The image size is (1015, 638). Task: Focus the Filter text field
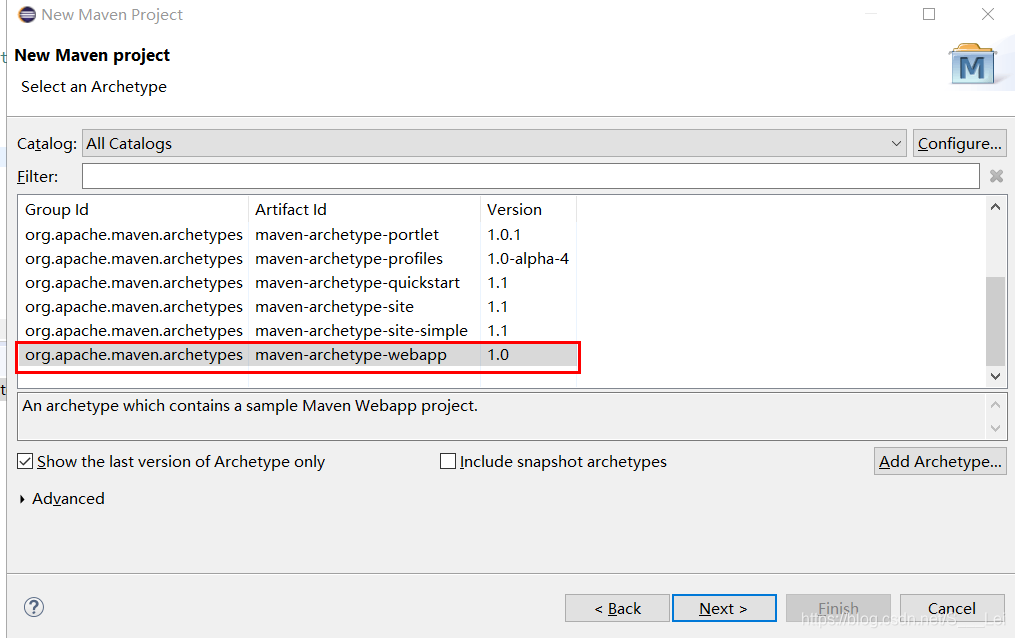(530, 176)
